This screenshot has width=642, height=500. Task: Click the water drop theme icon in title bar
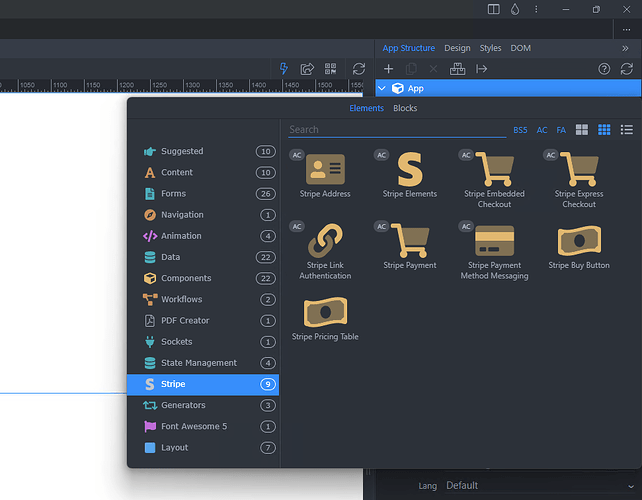click(x=515, y=9)
